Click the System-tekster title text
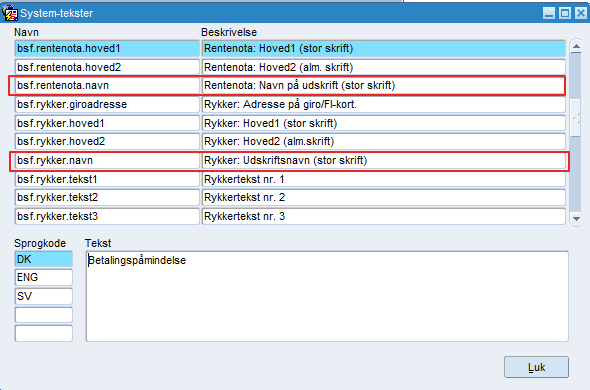590x390 pixels. pyautogui.click(x=56, y=13)
